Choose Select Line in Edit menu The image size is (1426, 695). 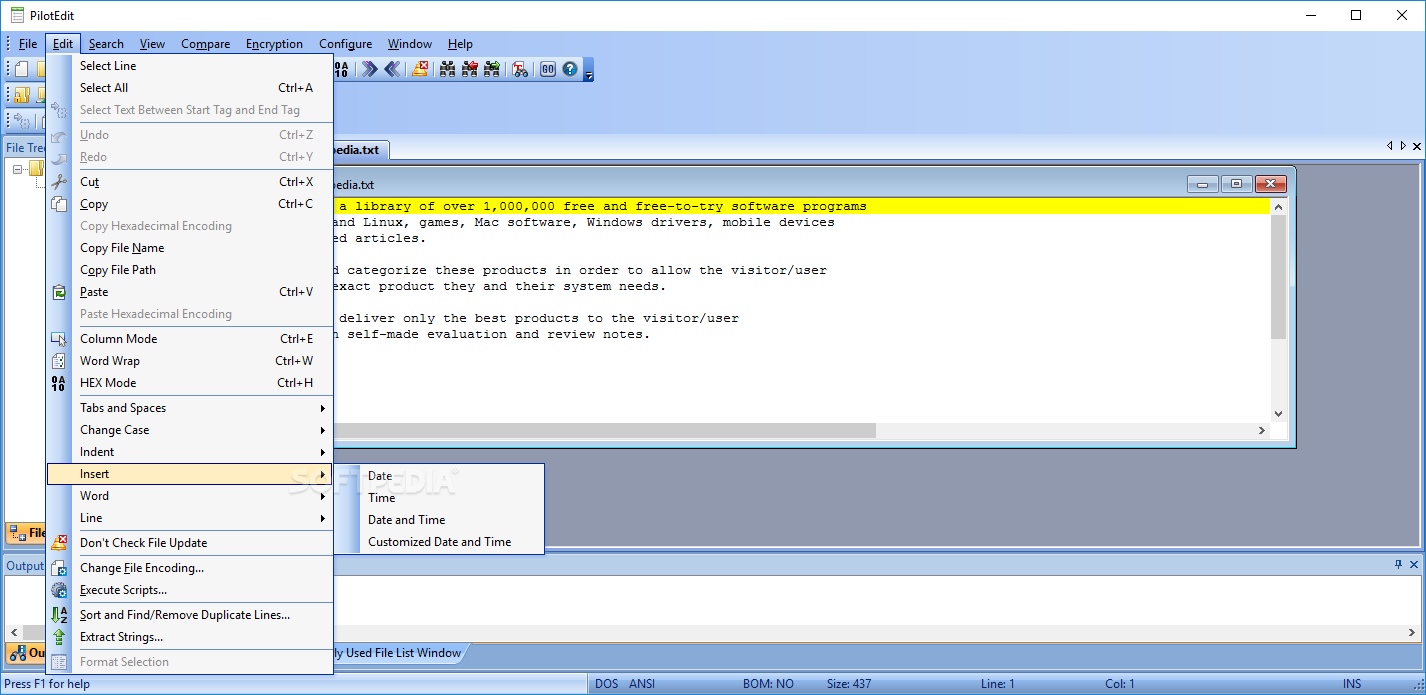click(x=190, y=66)
